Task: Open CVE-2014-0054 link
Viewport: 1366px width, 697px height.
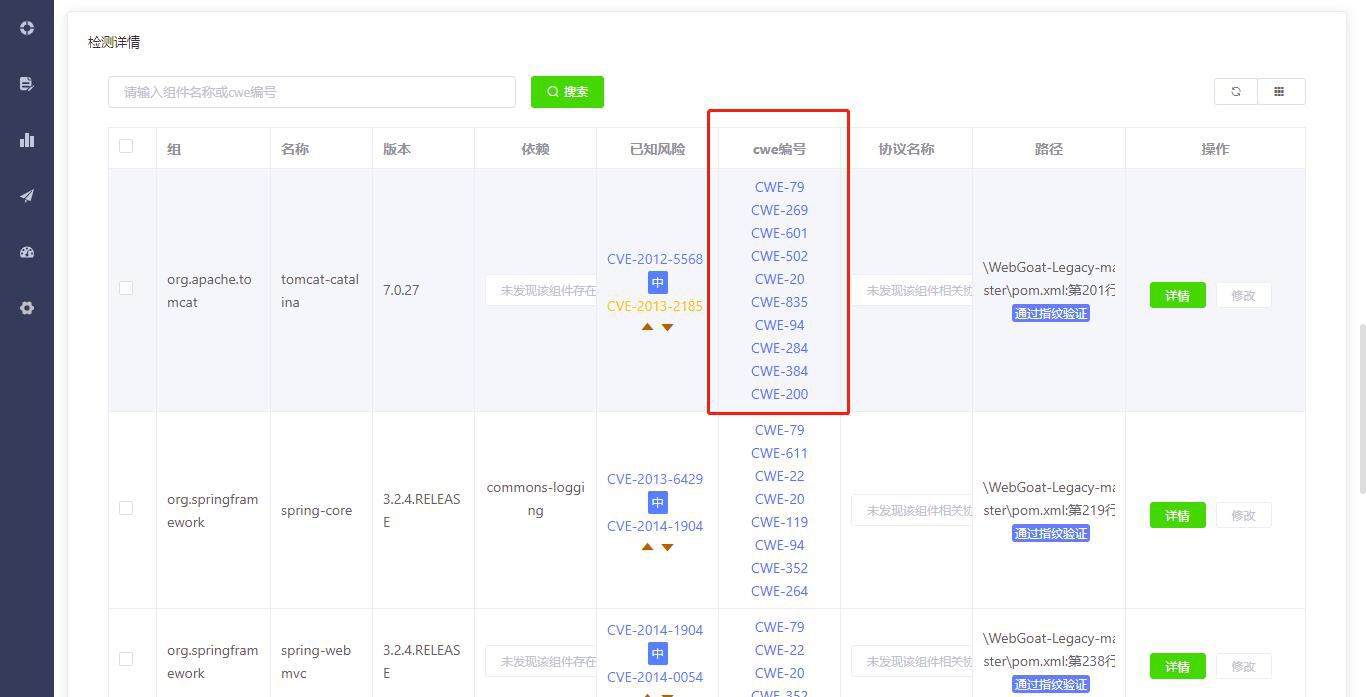Action: click(655, 677)
